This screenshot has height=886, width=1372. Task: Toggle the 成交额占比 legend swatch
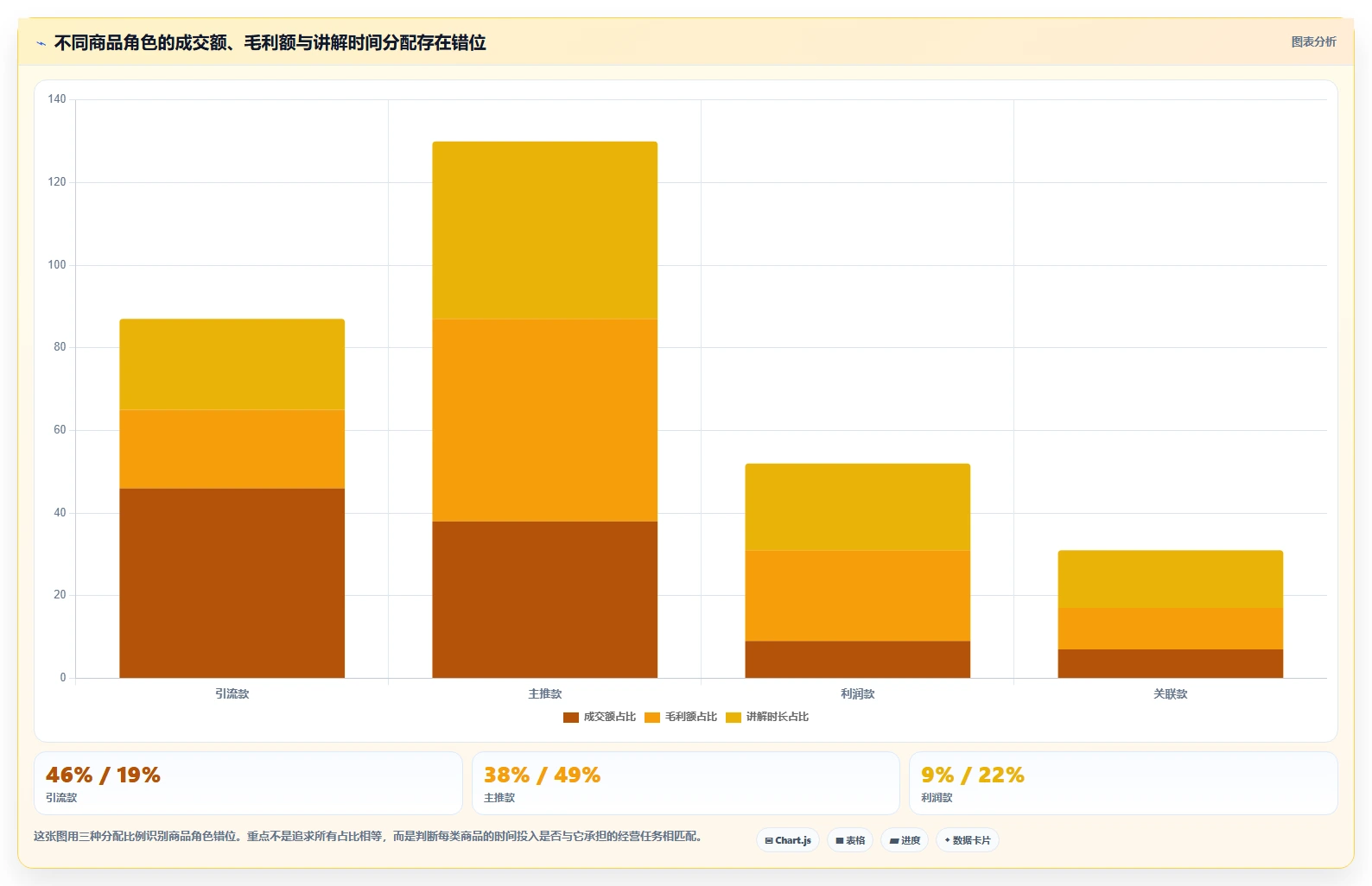[x=570, y=718]
